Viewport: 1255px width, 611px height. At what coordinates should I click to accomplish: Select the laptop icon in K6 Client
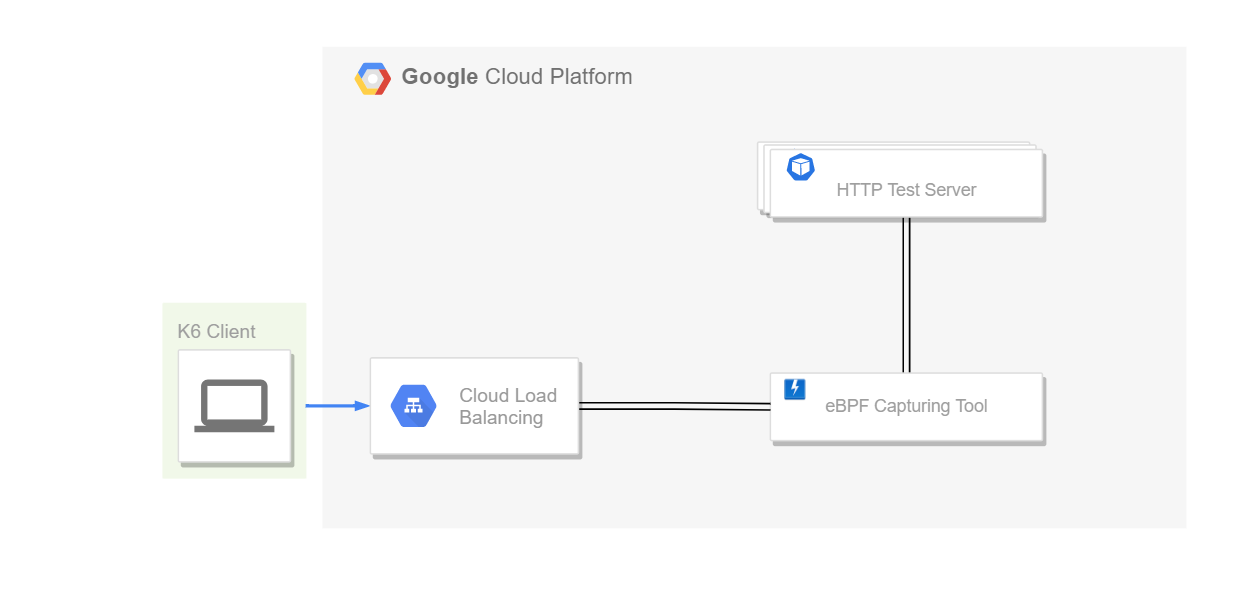[234, 406]
